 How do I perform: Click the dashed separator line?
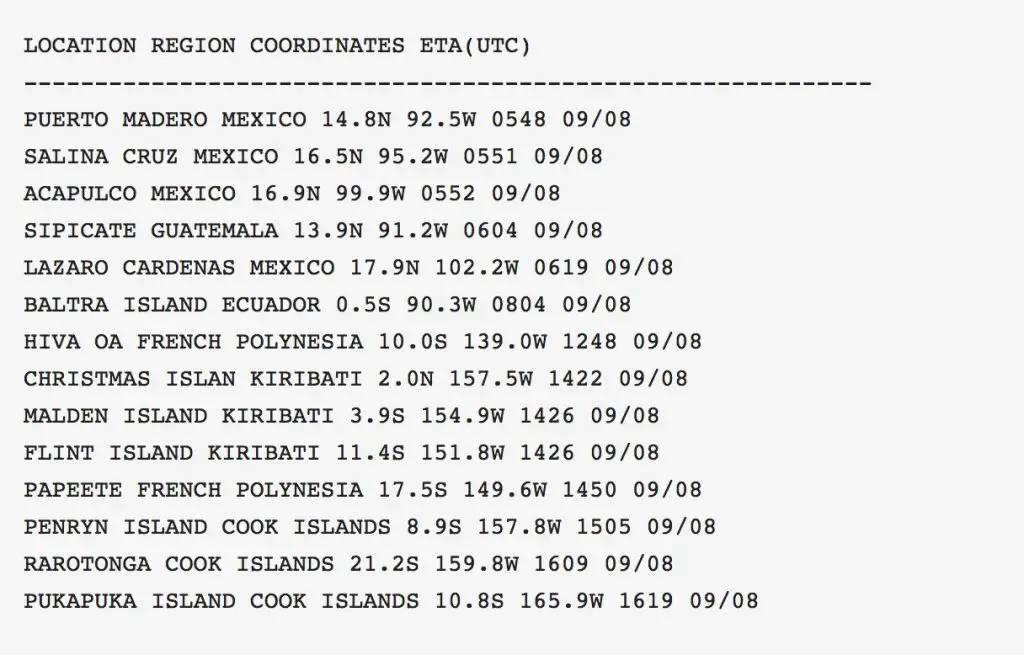tap(447, 84)
